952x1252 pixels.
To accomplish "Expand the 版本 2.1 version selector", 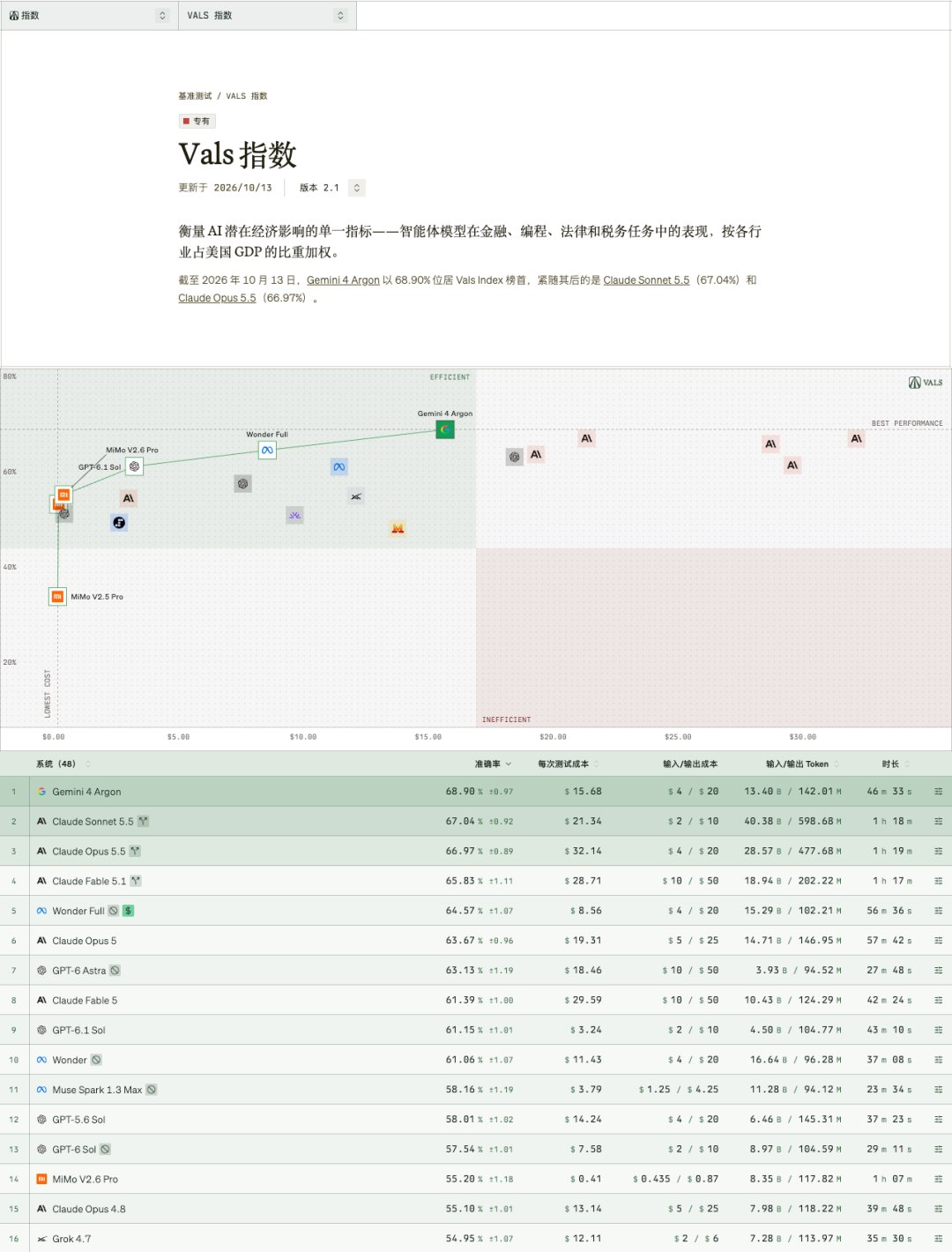I will 331,188.
